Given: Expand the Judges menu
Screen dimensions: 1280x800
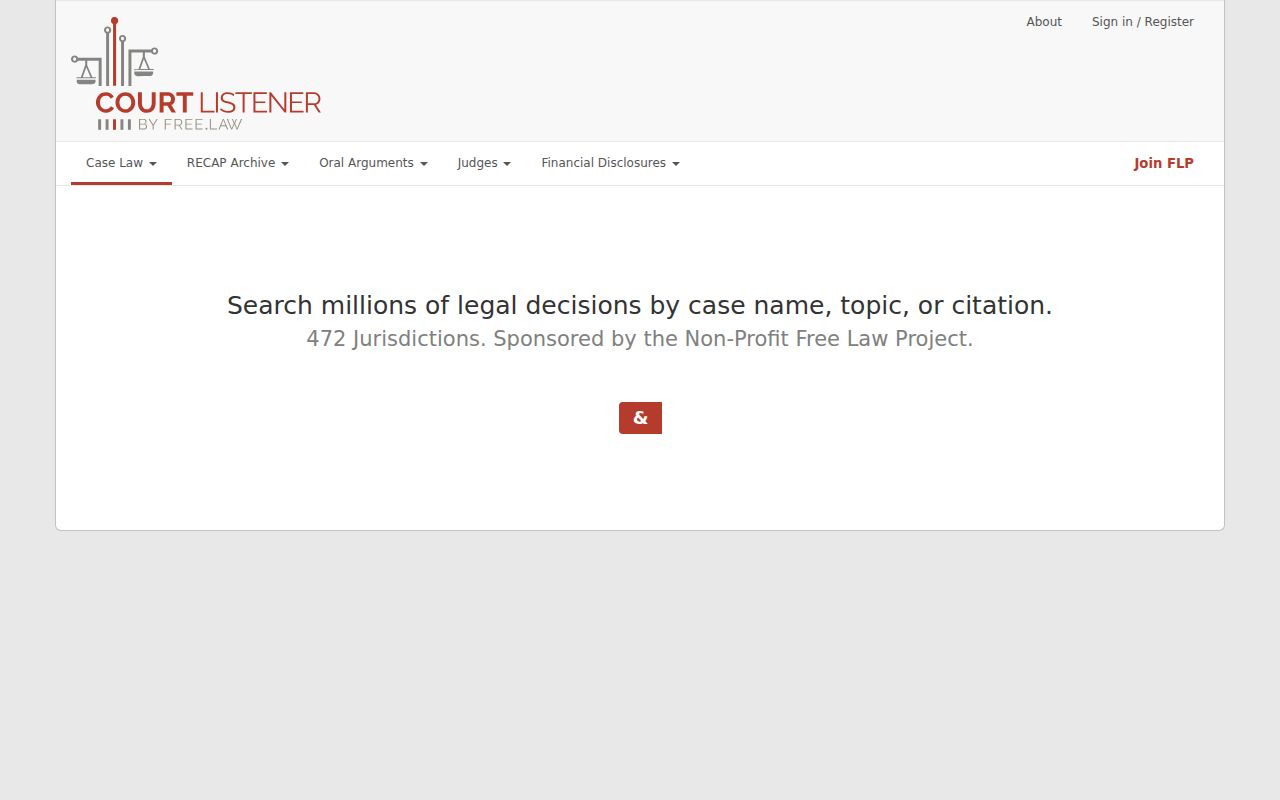Looking at the screenshot, I should (484, 163).
